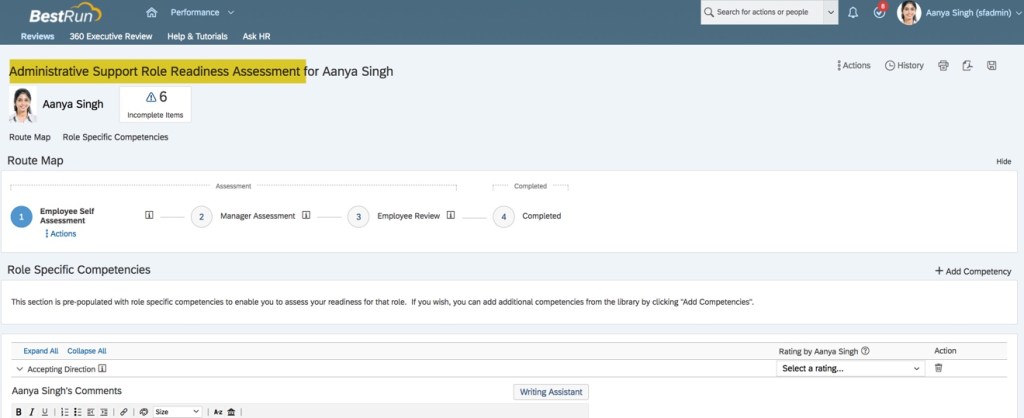Screen dimensions: 1024x418
Task: Click the Writing Assistant button
Action: tap(550, 392)
